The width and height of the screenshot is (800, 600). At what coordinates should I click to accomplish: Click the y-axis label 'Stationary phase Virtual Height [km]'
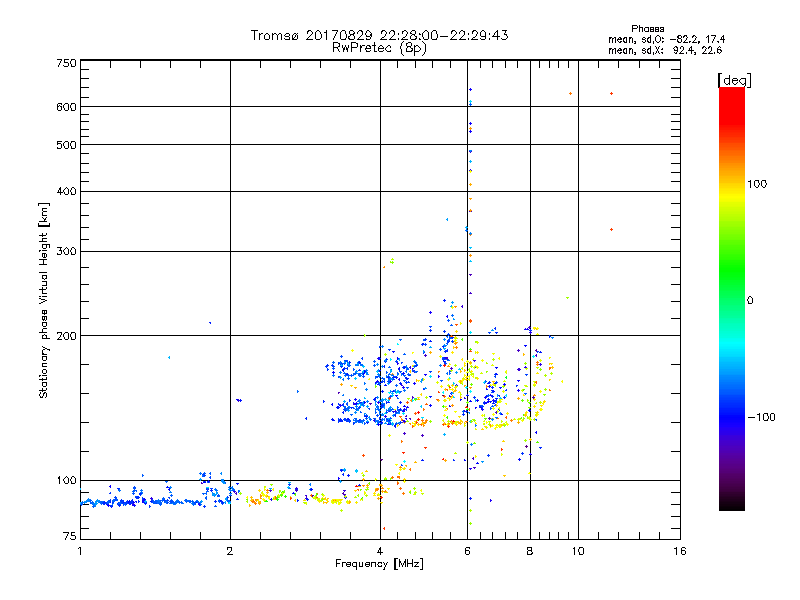(x=44, y=300)
